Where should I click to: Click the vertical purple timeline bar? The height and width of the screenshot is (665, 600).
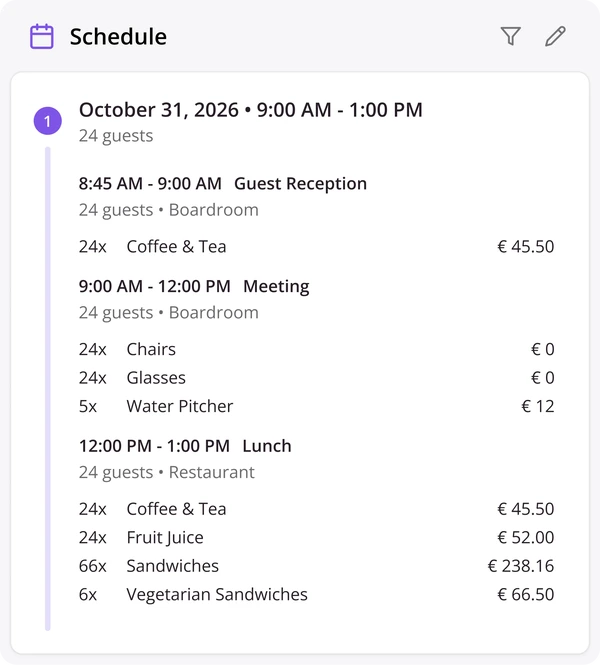click(47, 388)
